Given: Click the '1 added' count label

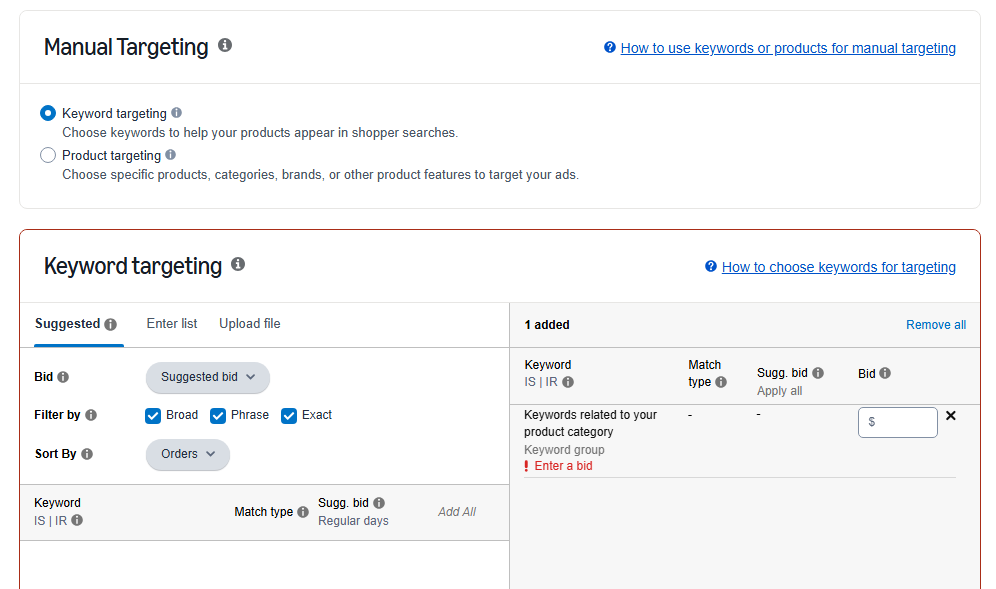Looking at the screenshot, I should tap(547, 325).
